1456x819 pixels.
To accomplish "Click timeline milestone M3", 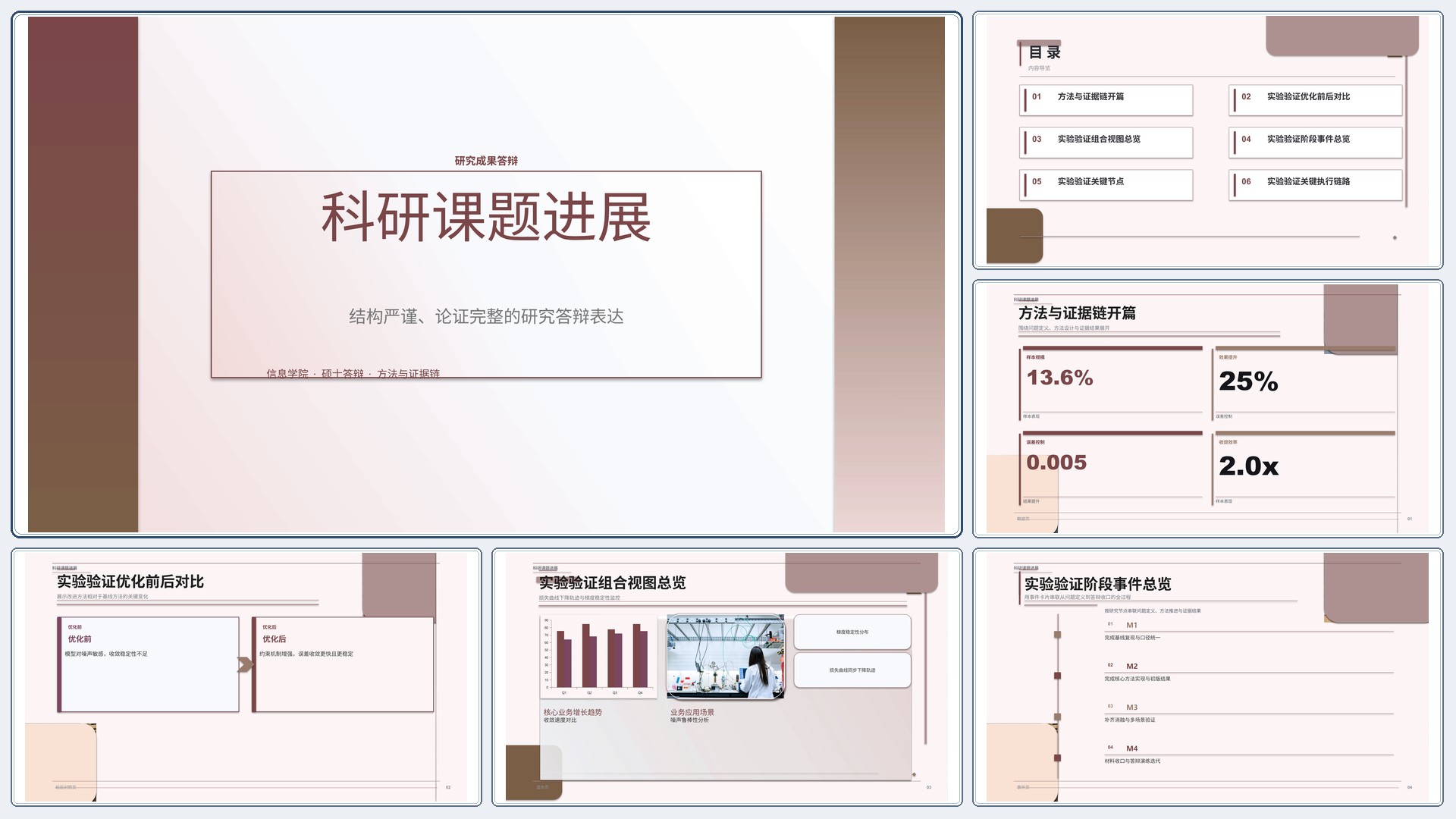I will (x=1131, y=708).
